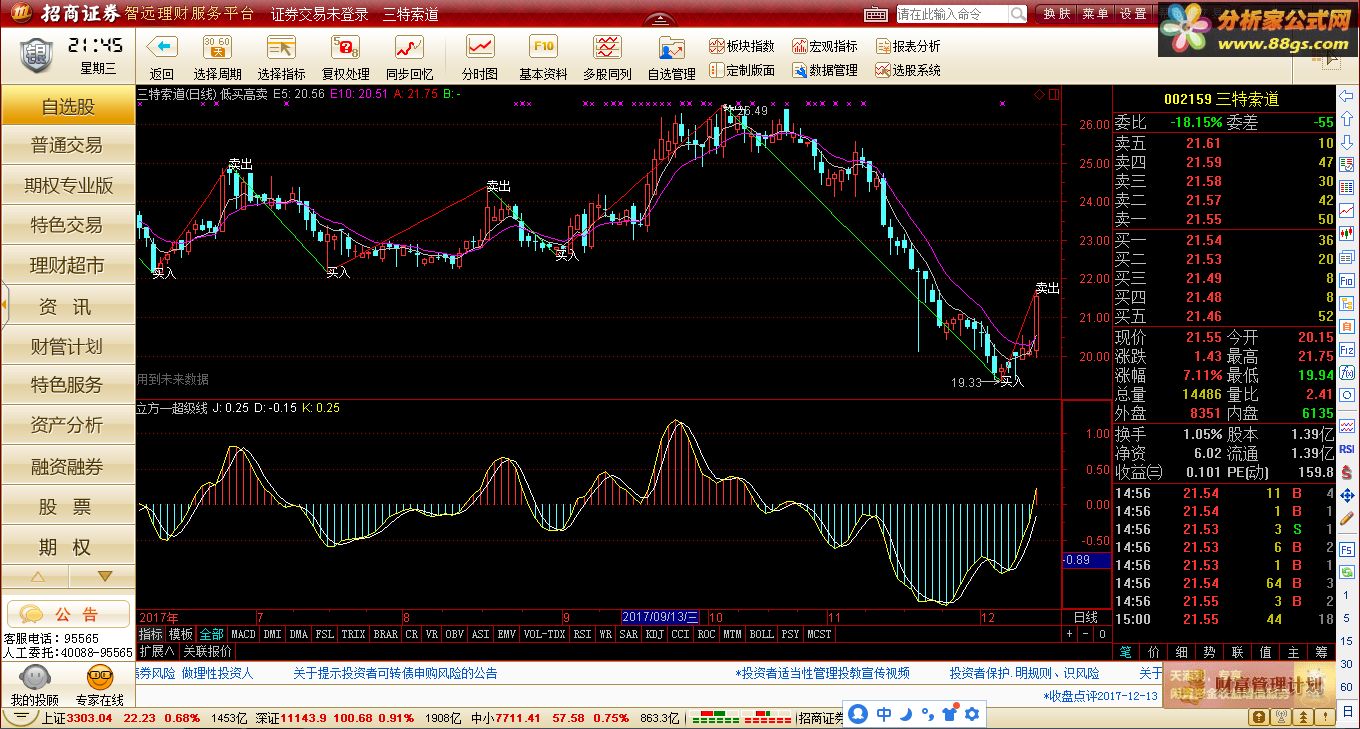This screenshot has height=729, width=1360.
Task: Expand 扩展 tab at bottom
Action: point(157,650)
